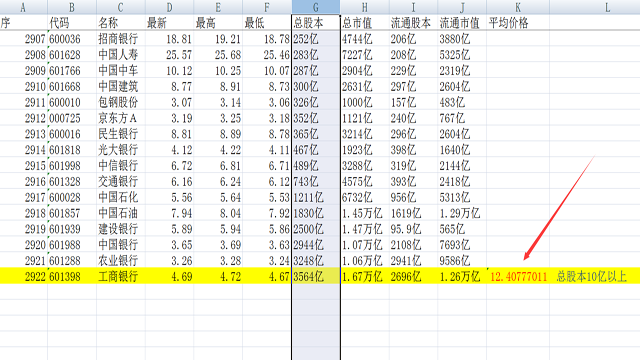Click the 平均价格 header cell
Screen dimensions: 640x360
[x=518, y=23]
